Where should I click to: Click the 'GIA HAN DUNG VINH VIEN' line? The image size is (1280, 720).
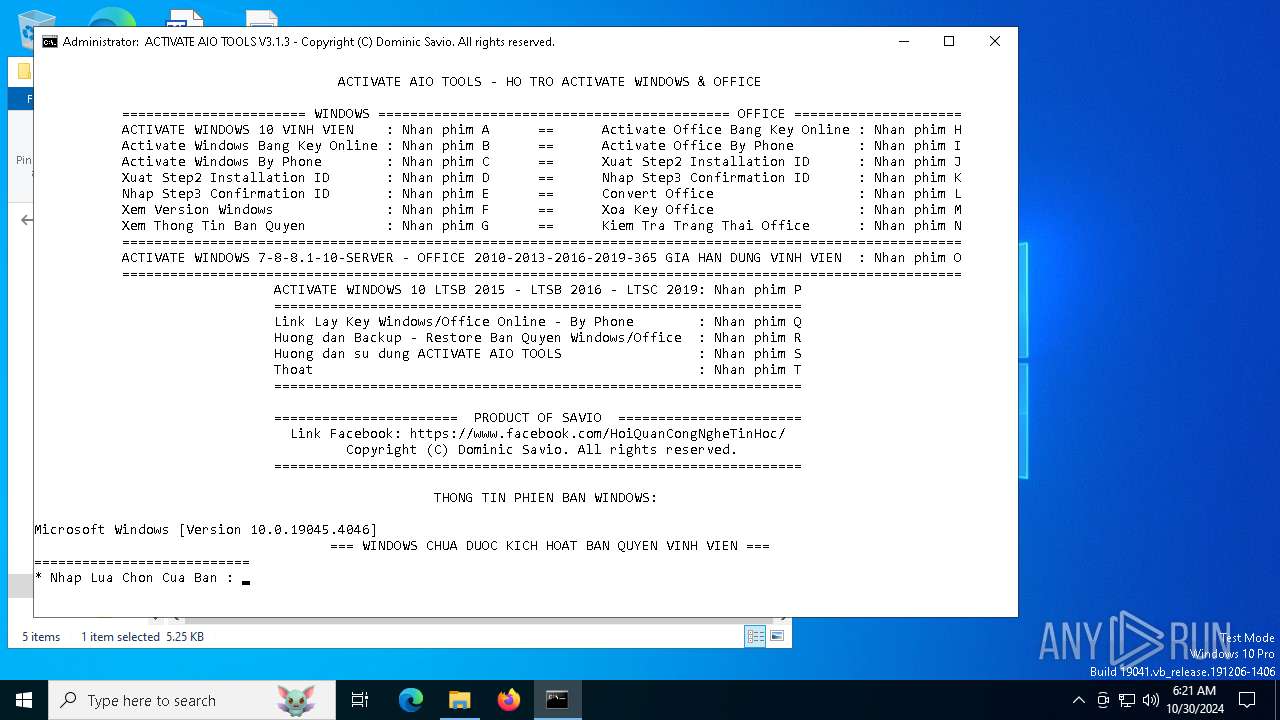click(542, 258)
